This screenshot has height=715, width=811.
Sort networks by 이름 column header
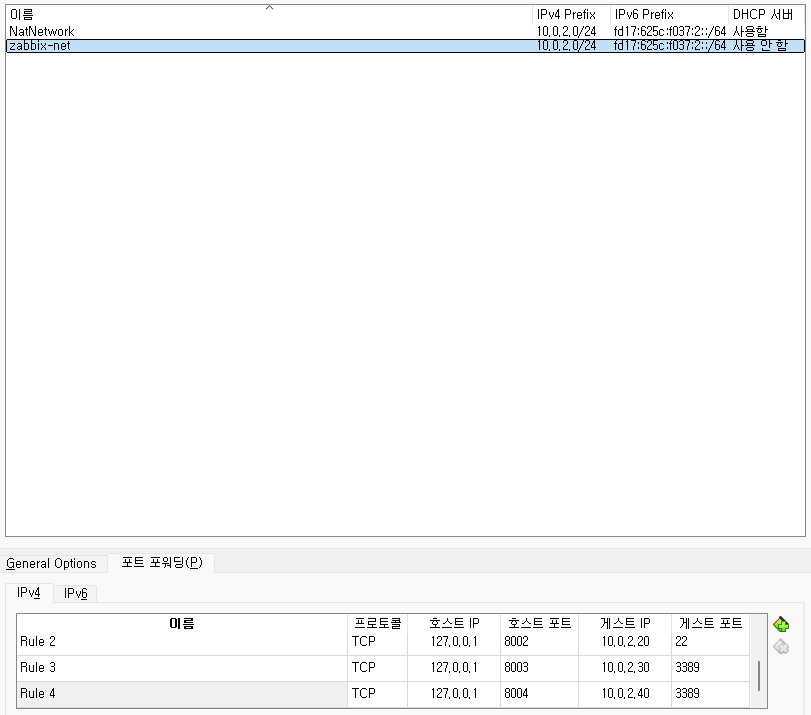click(269, 14)
